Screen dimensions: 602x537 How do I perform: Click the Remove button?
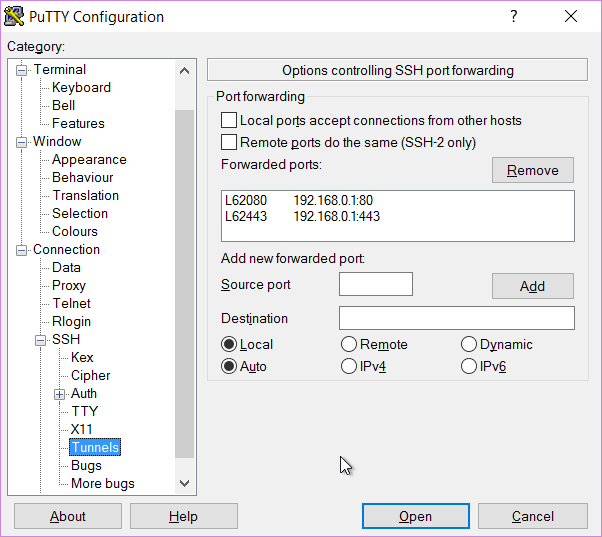click(x=532, y=170)
